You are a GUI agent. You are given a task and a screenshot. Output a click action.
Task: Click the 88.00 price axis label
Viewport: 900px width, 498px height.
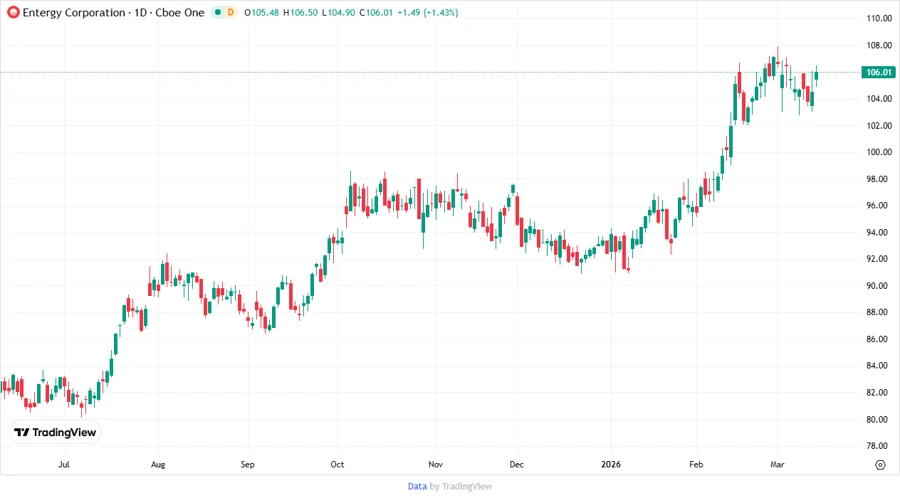click(879, 312)
